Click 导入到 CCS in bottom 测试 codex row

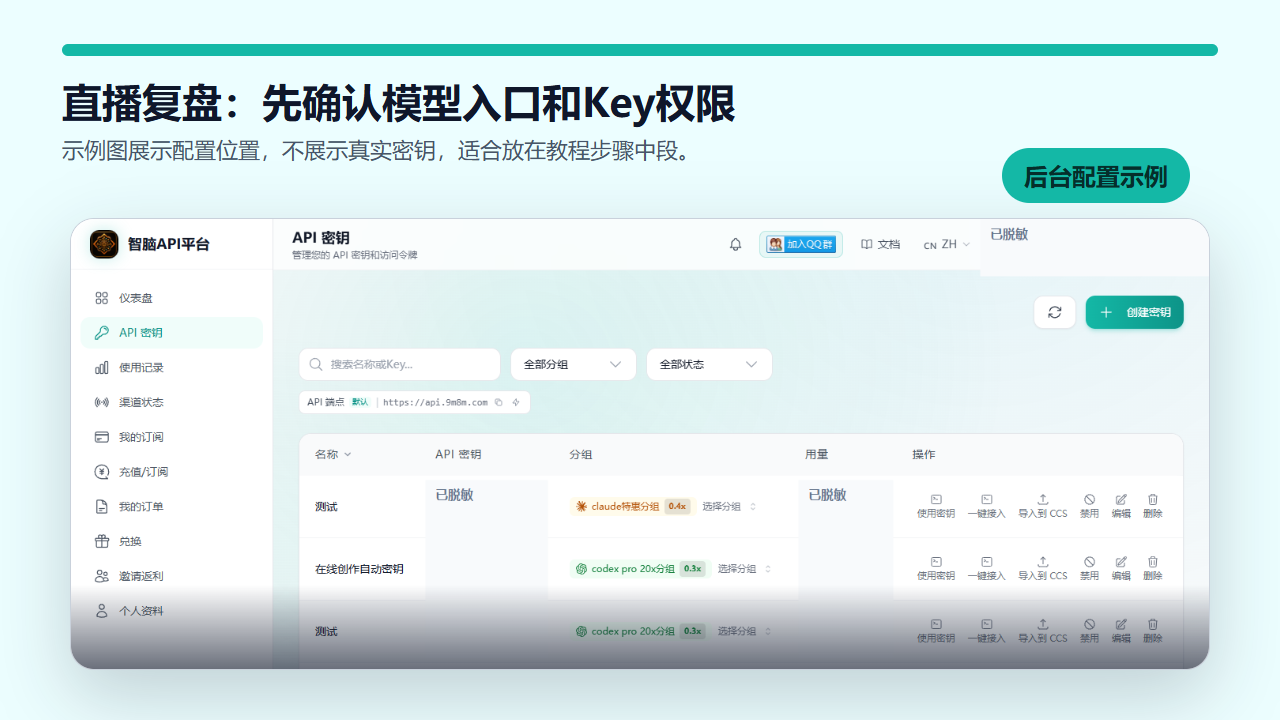1043,630
